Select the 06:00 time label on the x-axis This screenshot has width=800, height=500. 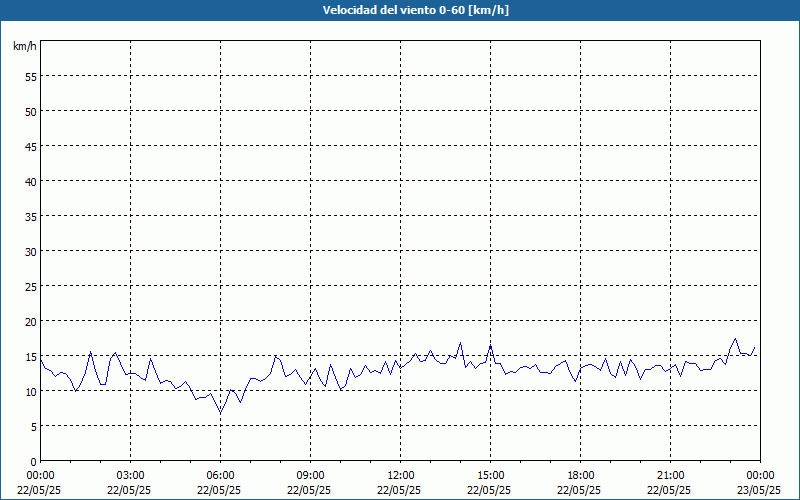tap(220, 474)
